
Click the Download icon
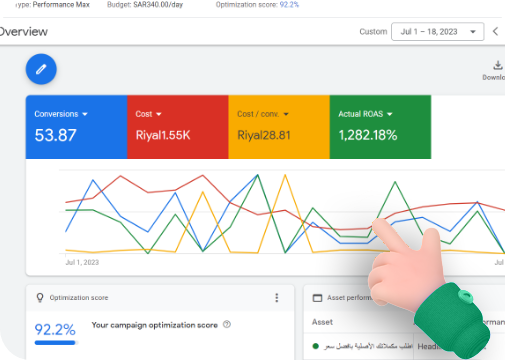pos(498,65)
